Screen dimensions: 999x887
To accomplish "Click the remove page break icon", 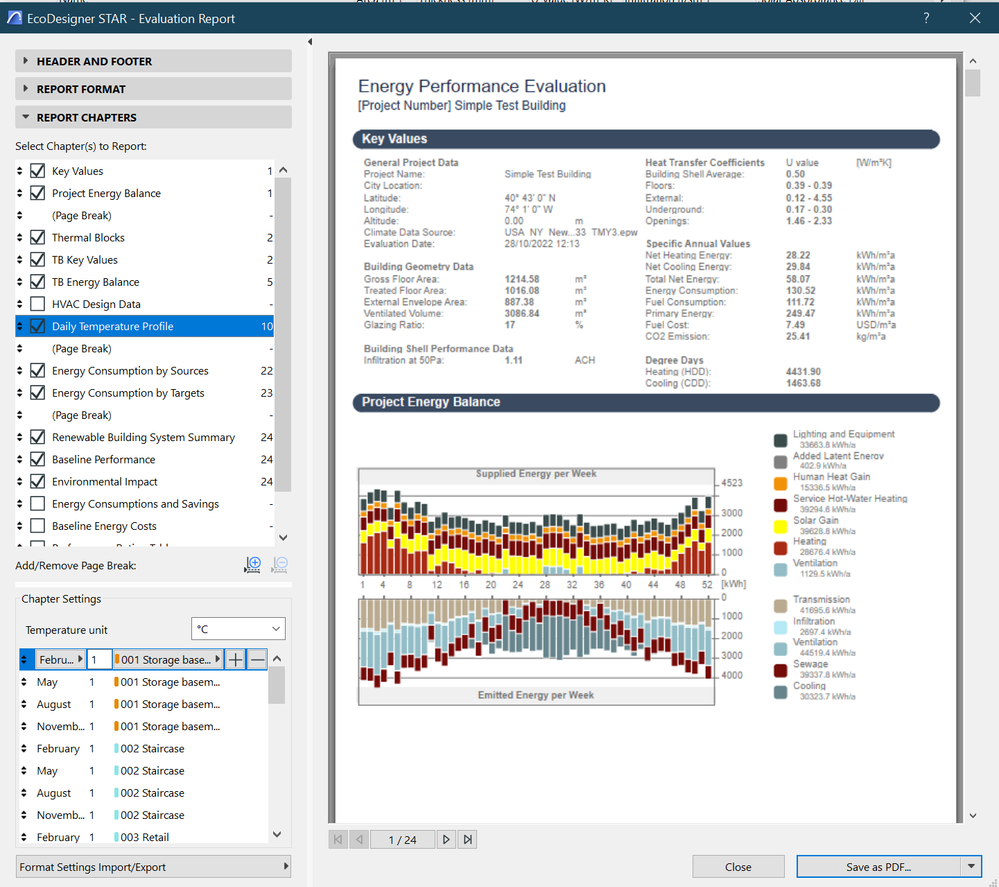I will pos(279,565).
